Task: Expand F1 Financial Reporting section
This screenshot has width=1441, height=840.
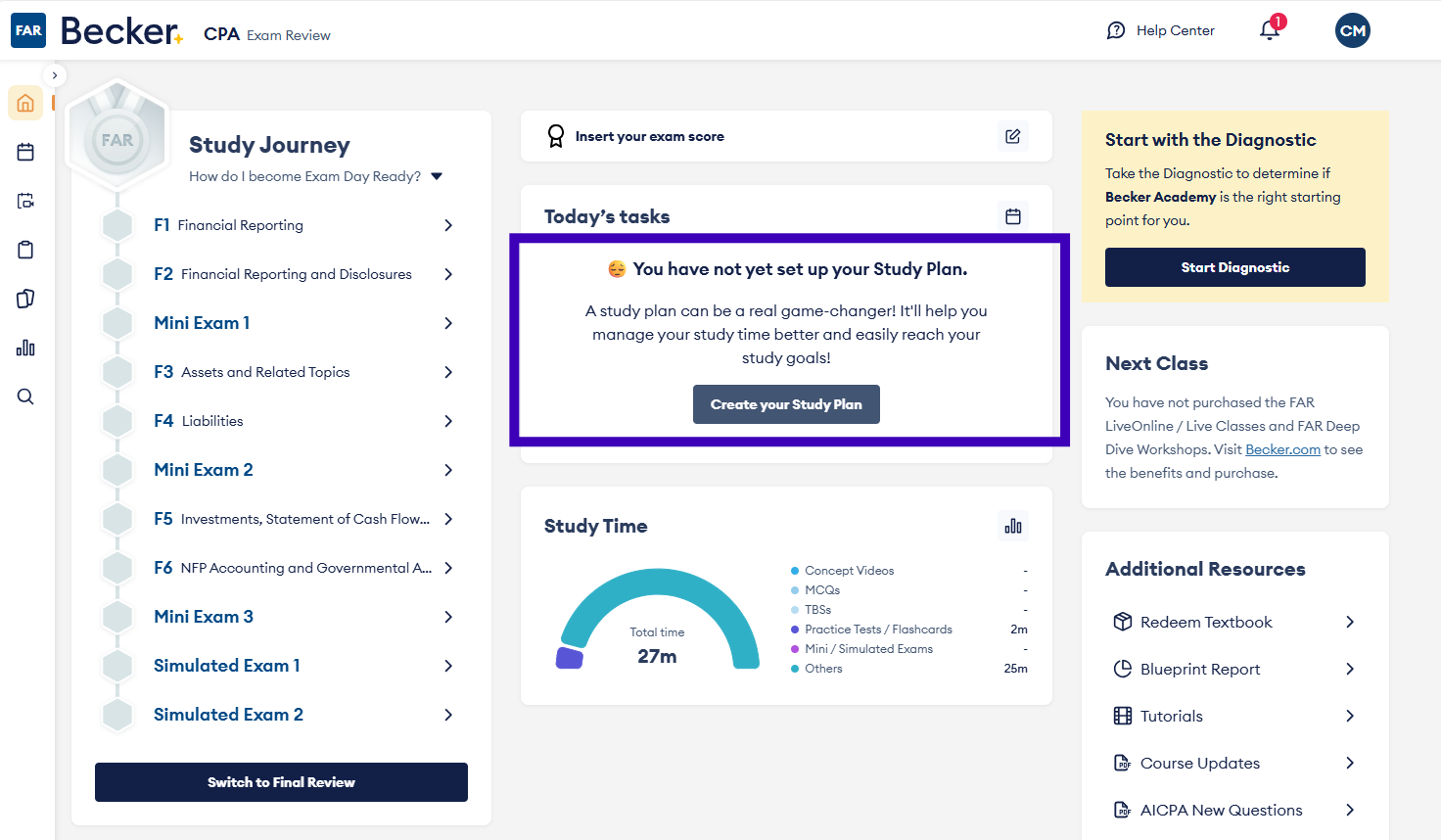Action: click(x=448, y=225)
